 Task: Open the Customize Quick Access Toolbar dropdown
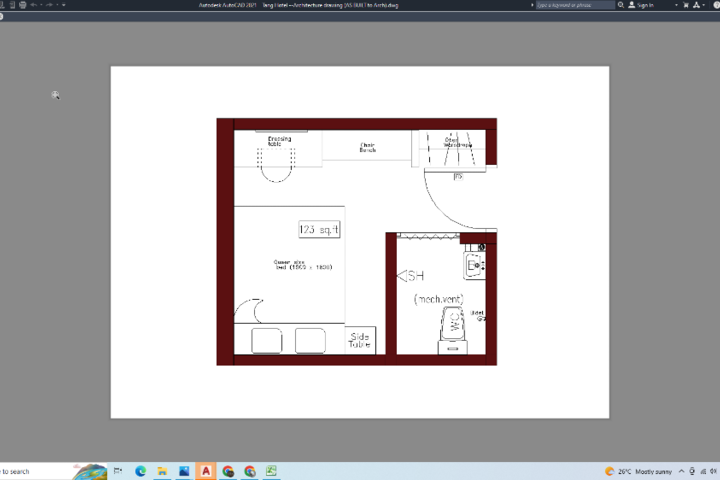click(x=64, y=5)
